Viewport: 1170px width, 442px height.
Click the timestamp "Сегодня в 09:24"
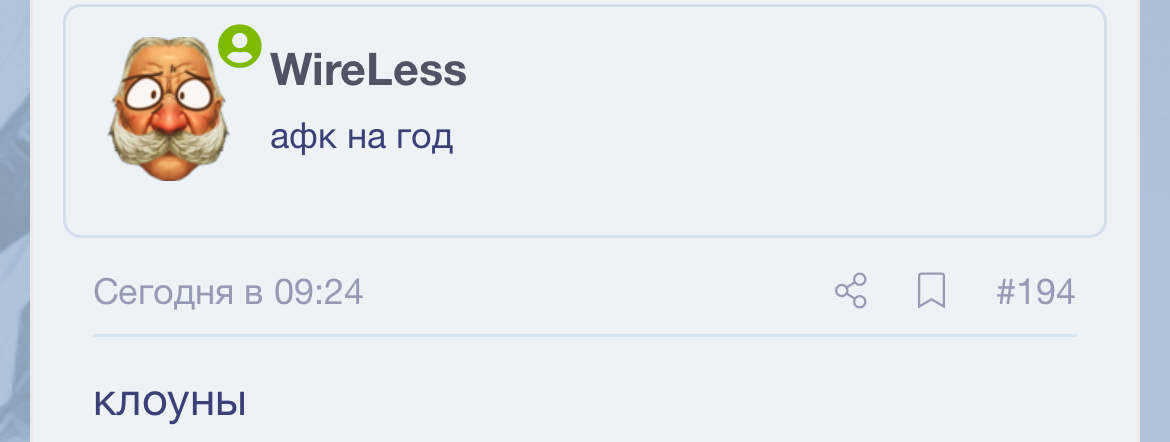point(228,292)
